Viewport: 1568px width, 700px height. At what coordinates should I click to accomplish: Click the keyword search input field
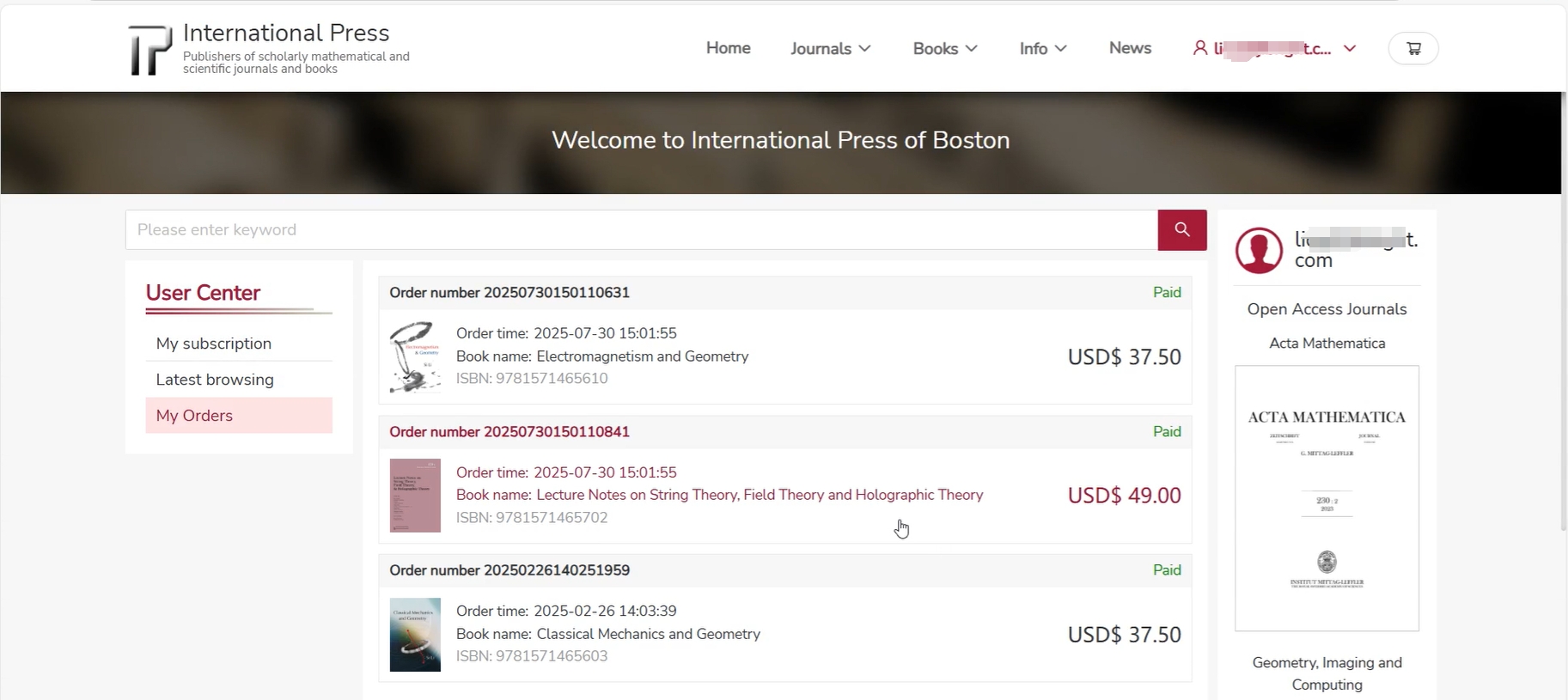(x=642, y=229)
